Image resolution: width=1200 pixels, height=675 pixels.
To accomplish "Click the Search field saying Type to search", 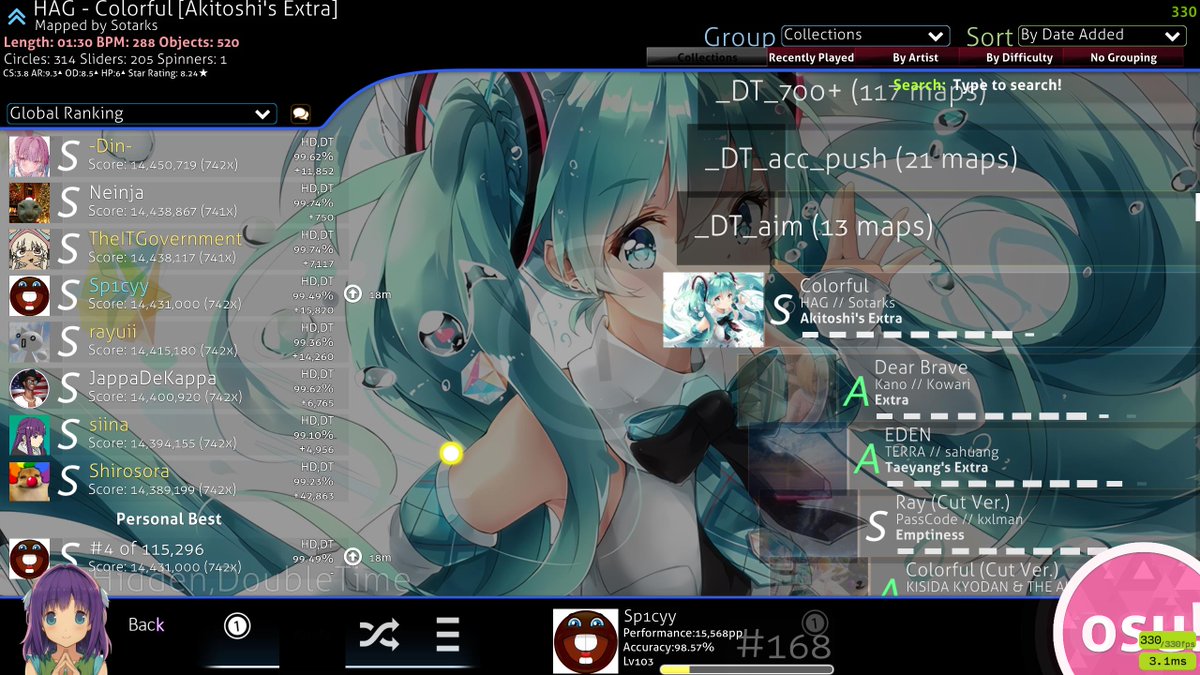I will 977,85.
